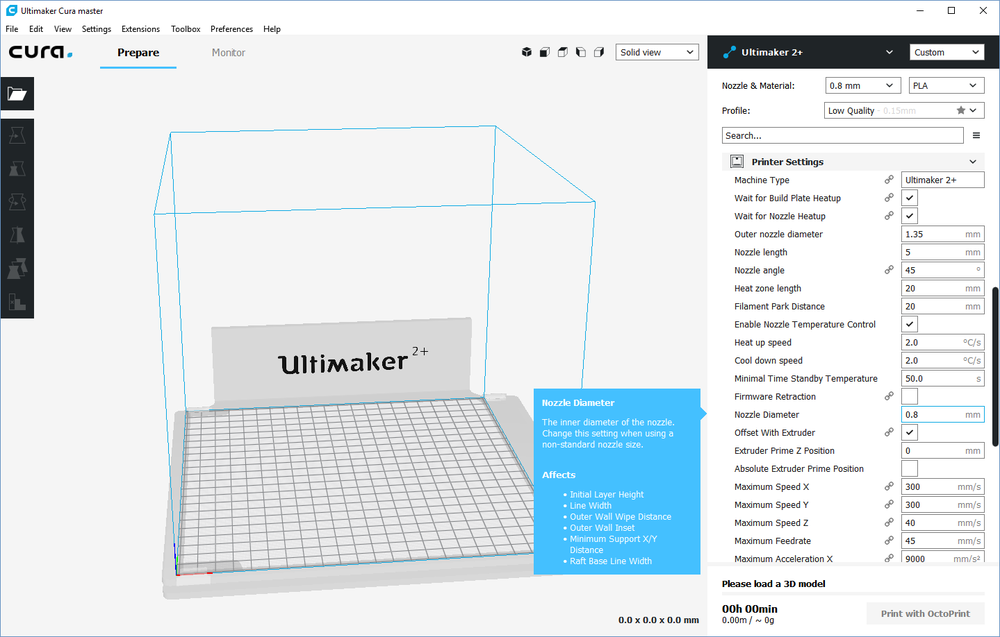
Task: Open the 0.8 mm nozzle size dropdown
Action: click(863, 86)
